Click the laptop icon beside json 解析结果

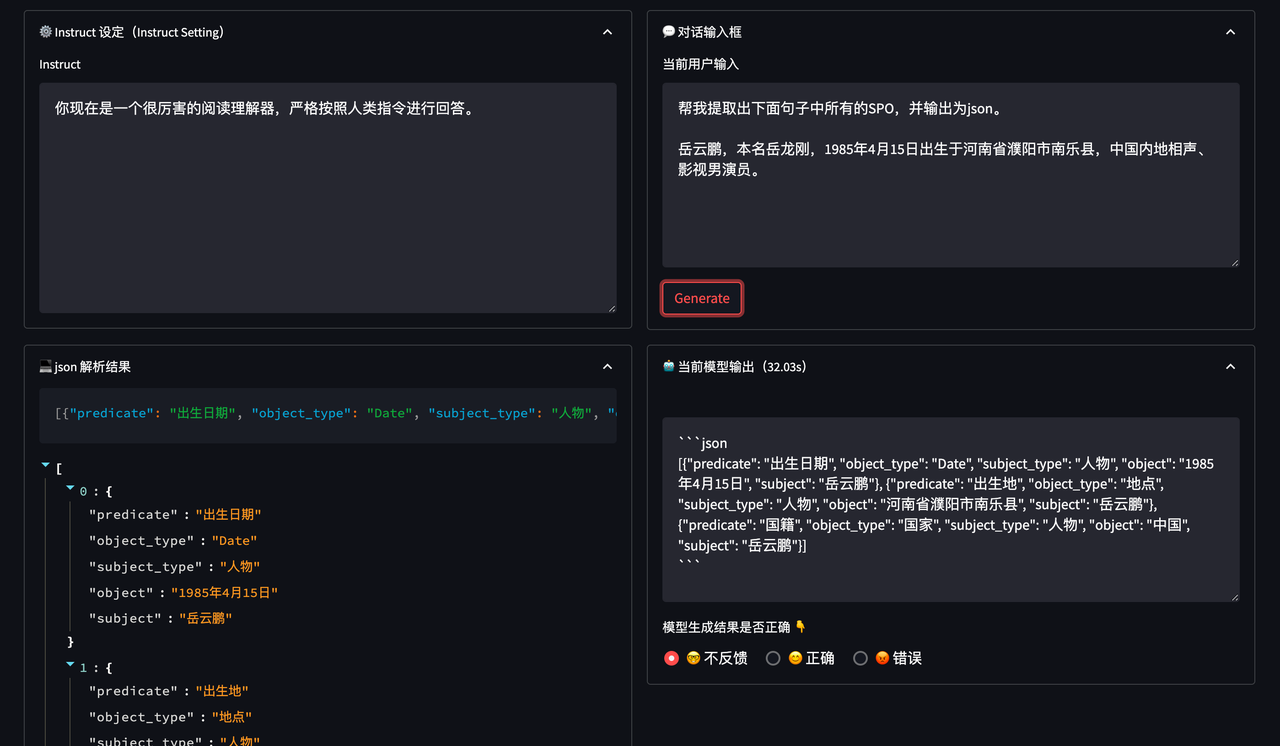46,367
